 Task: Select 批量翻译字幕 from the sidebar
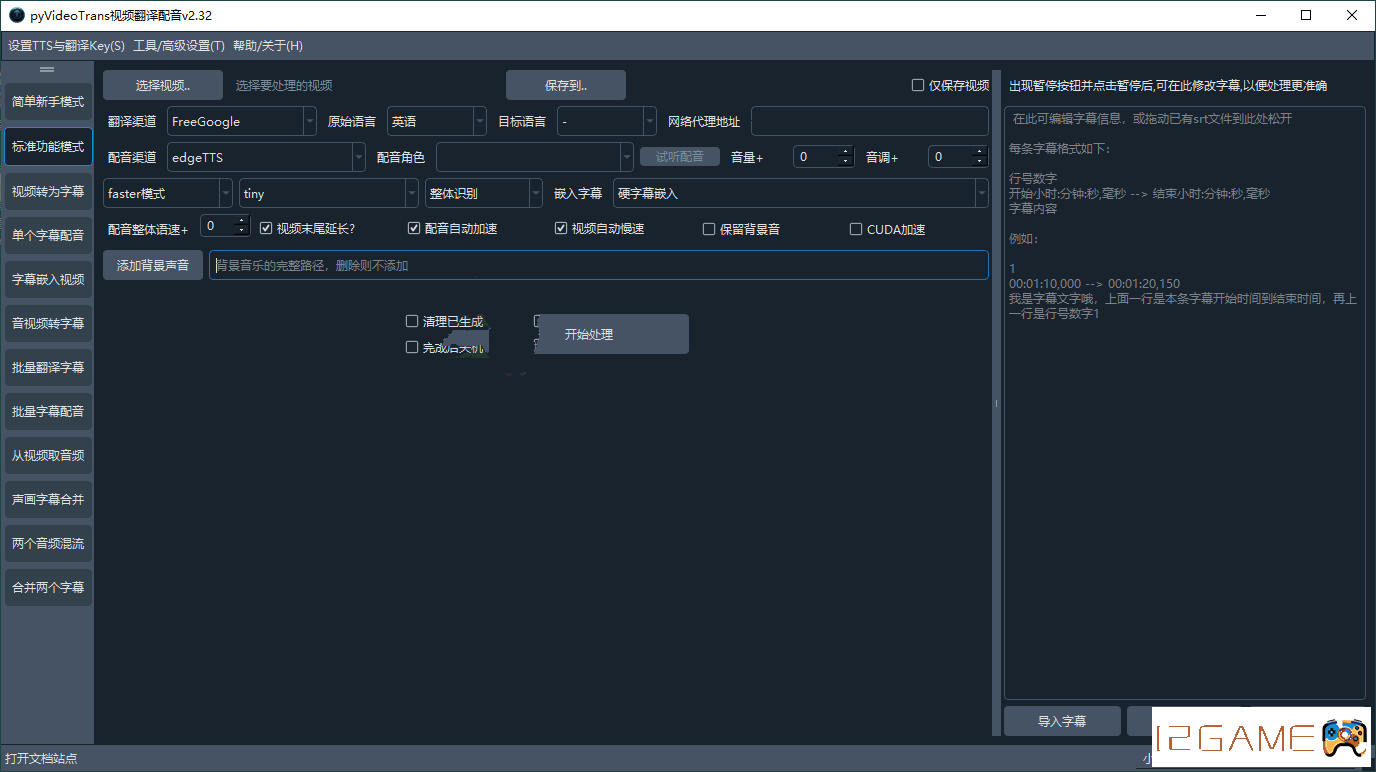(48, 367)
